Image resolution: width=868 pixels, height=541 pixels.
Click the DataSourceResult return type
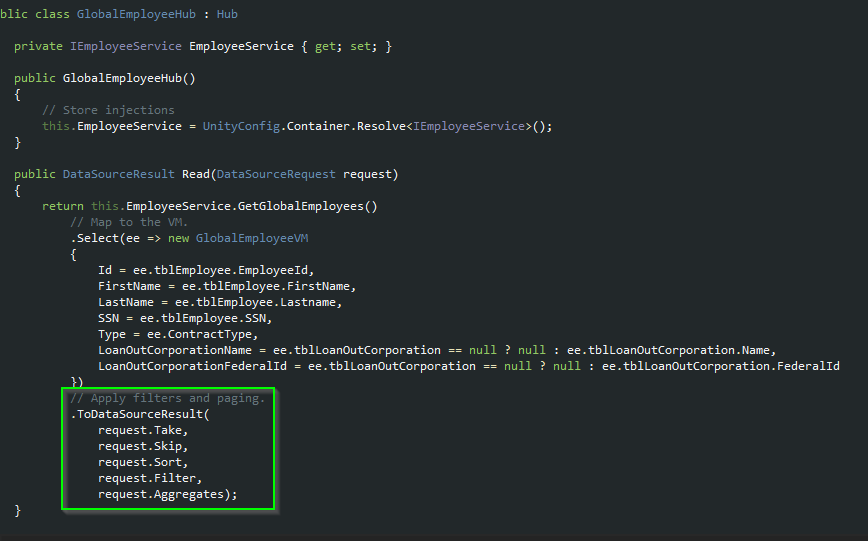tap(118, 174)
